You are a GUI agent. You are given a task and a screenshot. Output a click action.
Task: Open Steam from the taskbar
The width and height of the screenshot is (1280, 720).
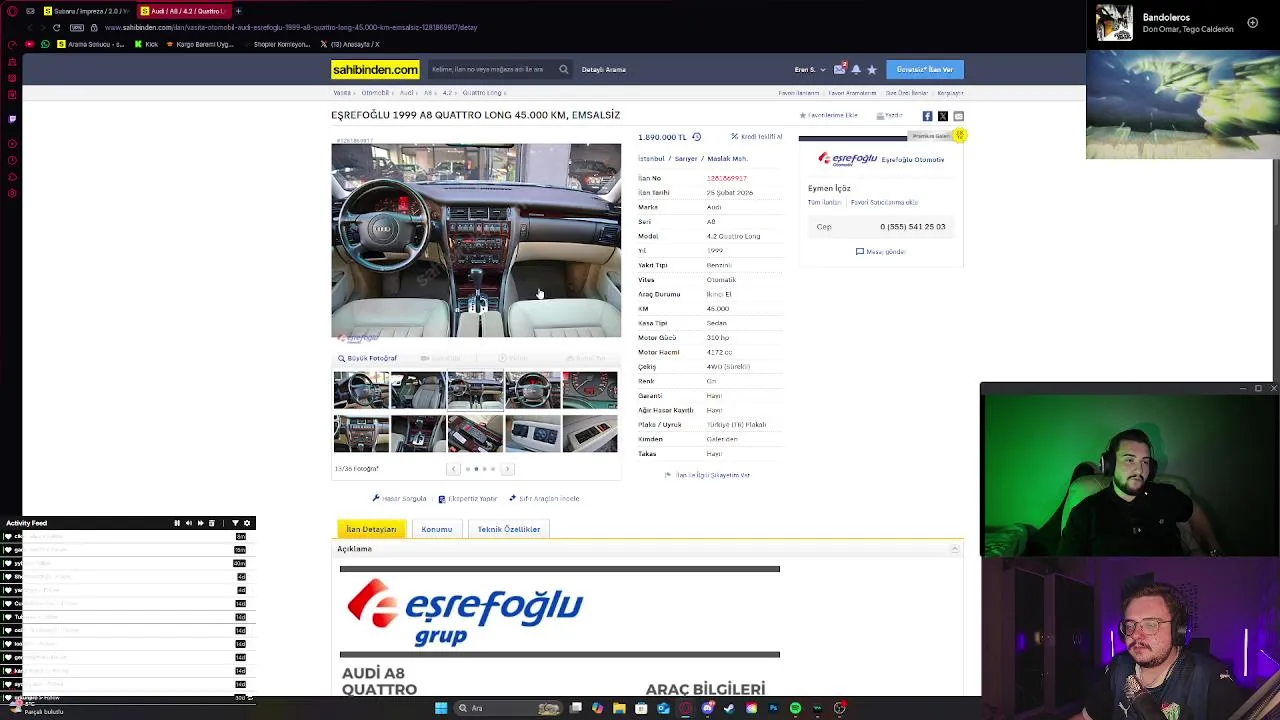click(x=729, y=708)
